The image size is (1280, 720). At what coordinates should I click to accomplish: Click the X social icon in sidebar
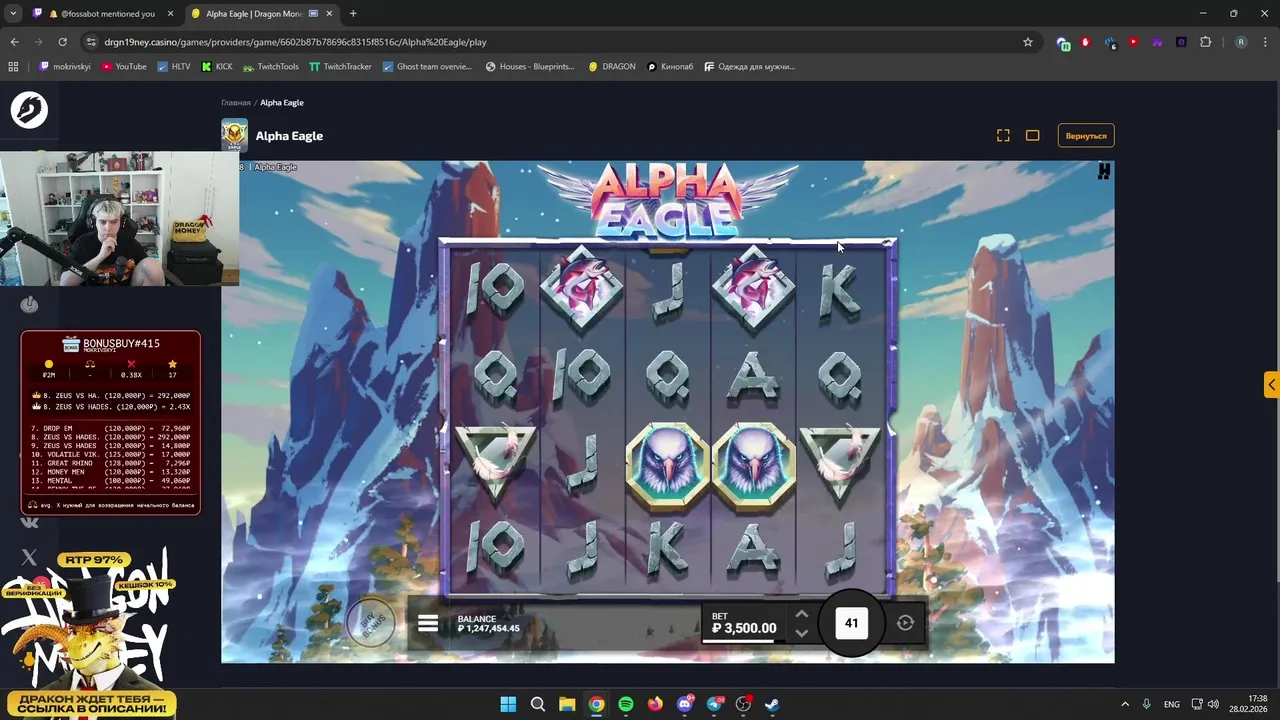pos(29,557)
